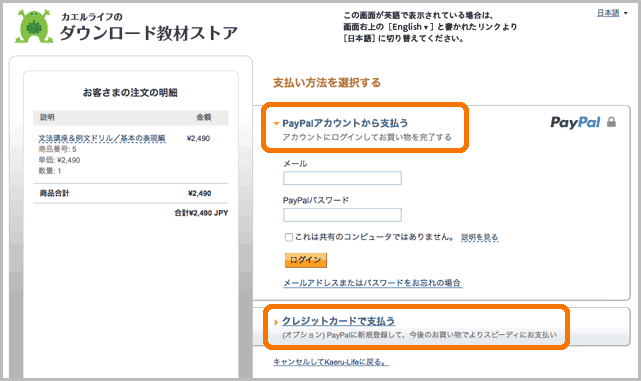Click the ダウンロード教材ストア store title
The height and width of the screenshot is (381, 641).
[149, 33]
